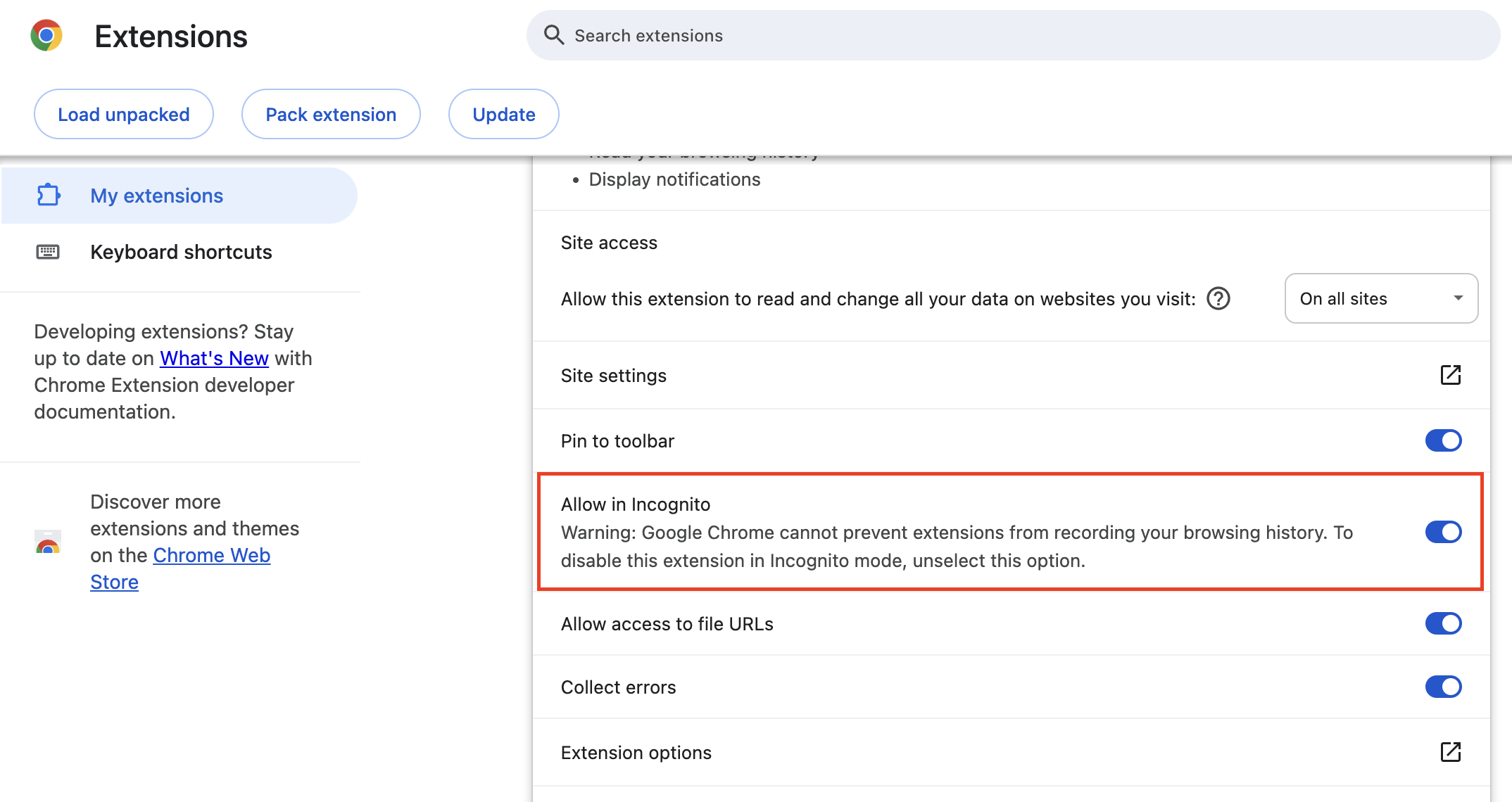Select My extensions in the sidebar
The height and width of the screenshot is (802, 1512).
[156, 196]
